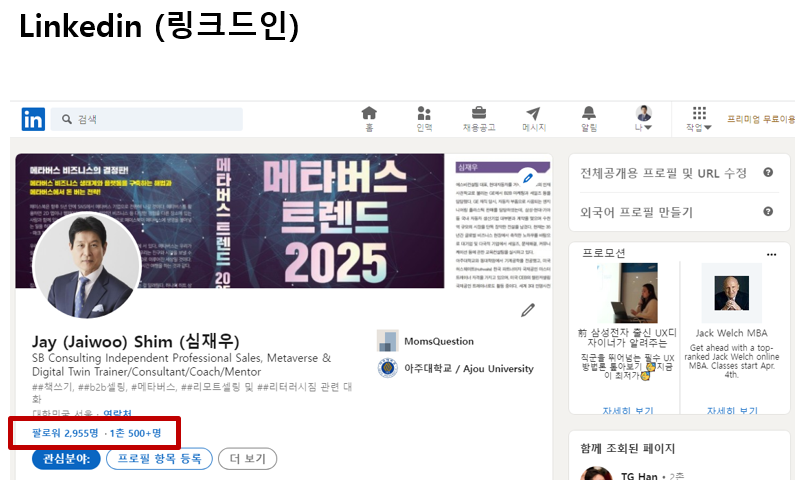Click the 더 보기 button
This screenshot has width=808, height=499.
point(247,458)
